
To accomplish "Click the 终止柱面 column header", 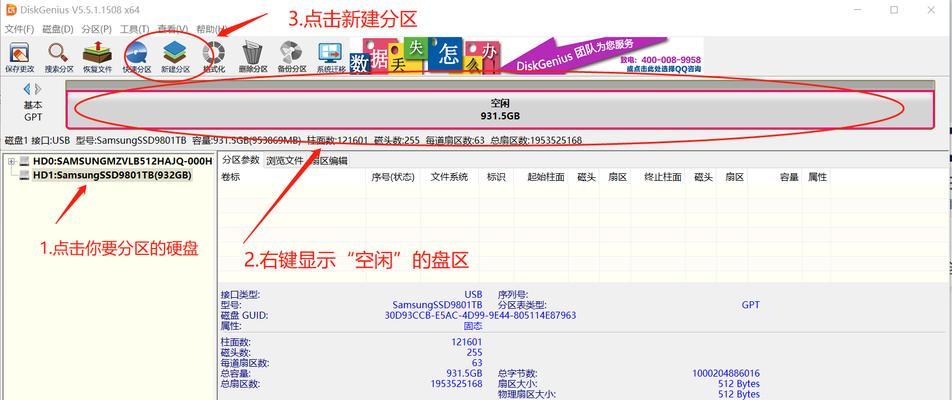I will tap(662, 177).
